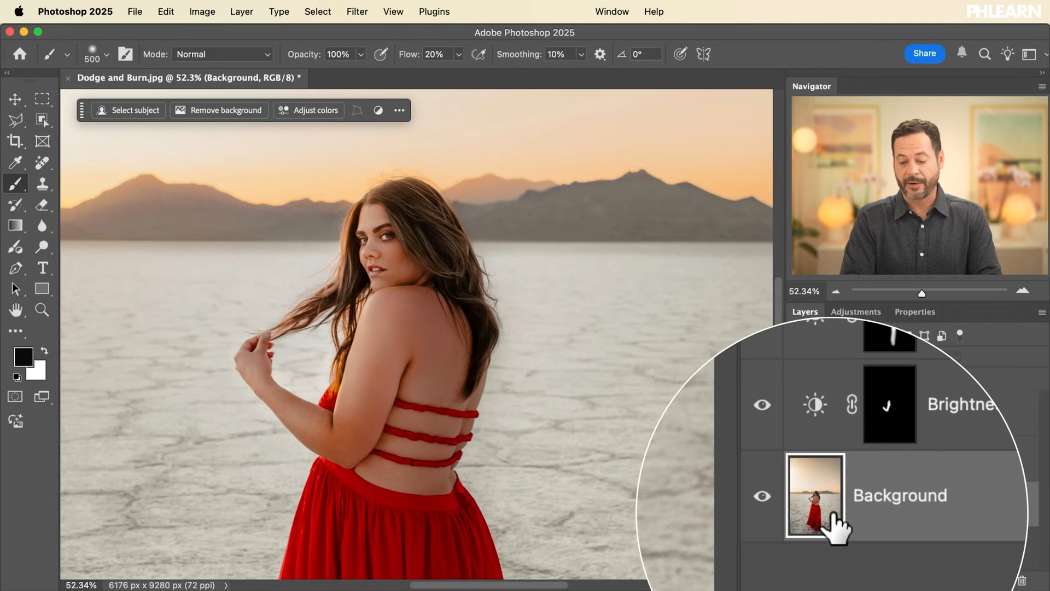Select the Spot Healing Brush tool

[x=42, y=163]
